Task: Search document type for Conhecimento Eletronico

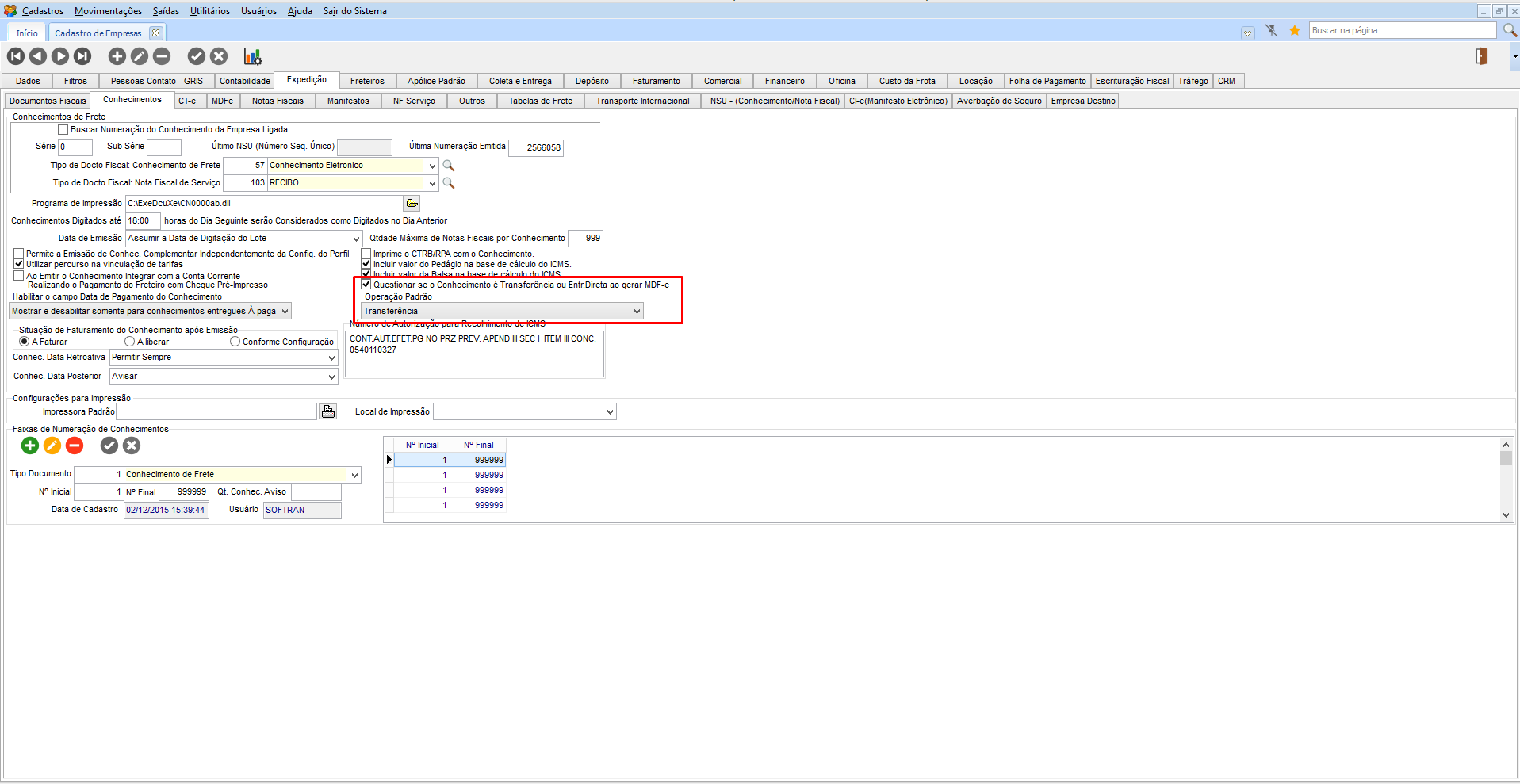Action: (x=449, y=166)
